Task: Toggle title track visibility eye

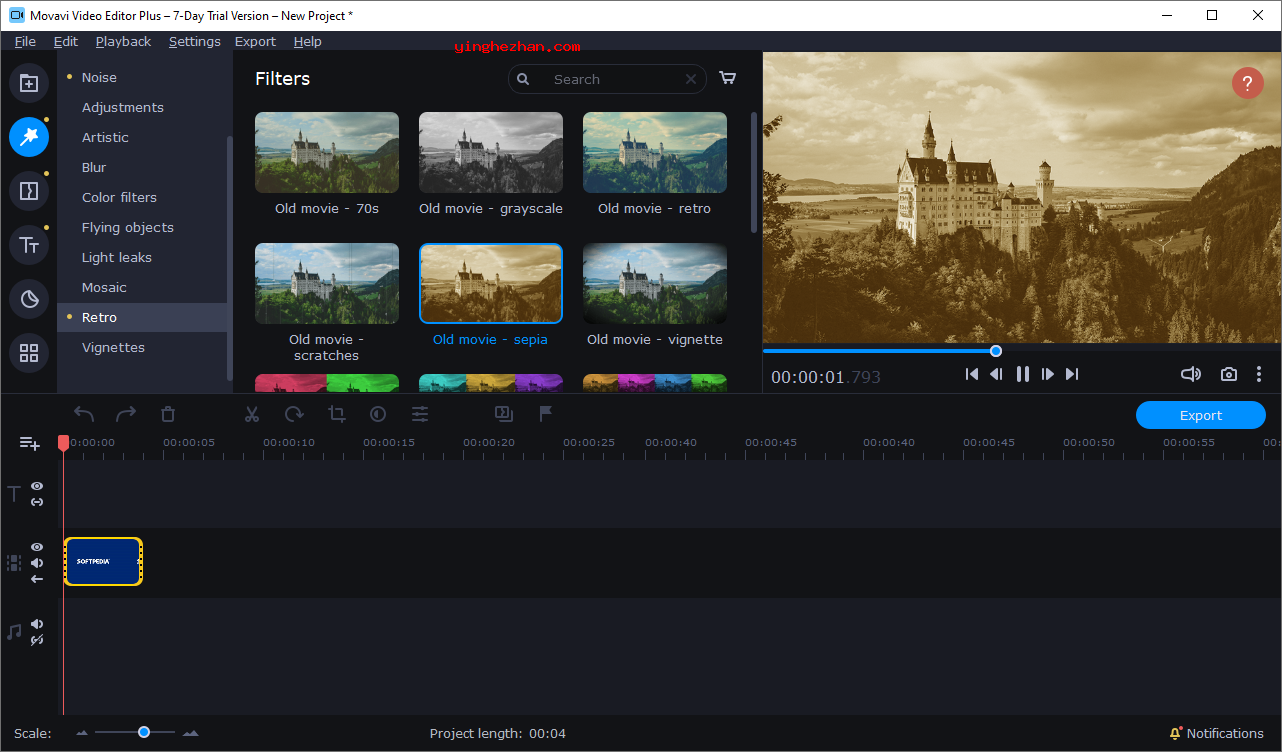Action: coord(37,486)
